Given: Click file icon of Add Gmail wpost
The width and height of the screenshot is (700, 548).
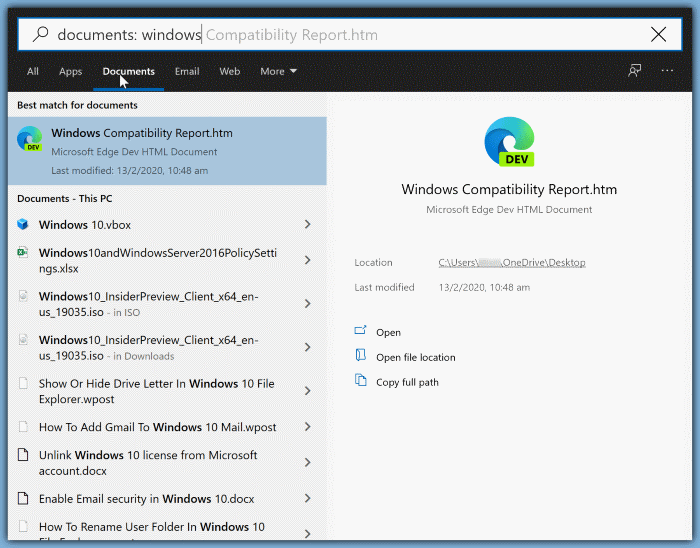Looking at the screenshot, I should coord(23,427).
